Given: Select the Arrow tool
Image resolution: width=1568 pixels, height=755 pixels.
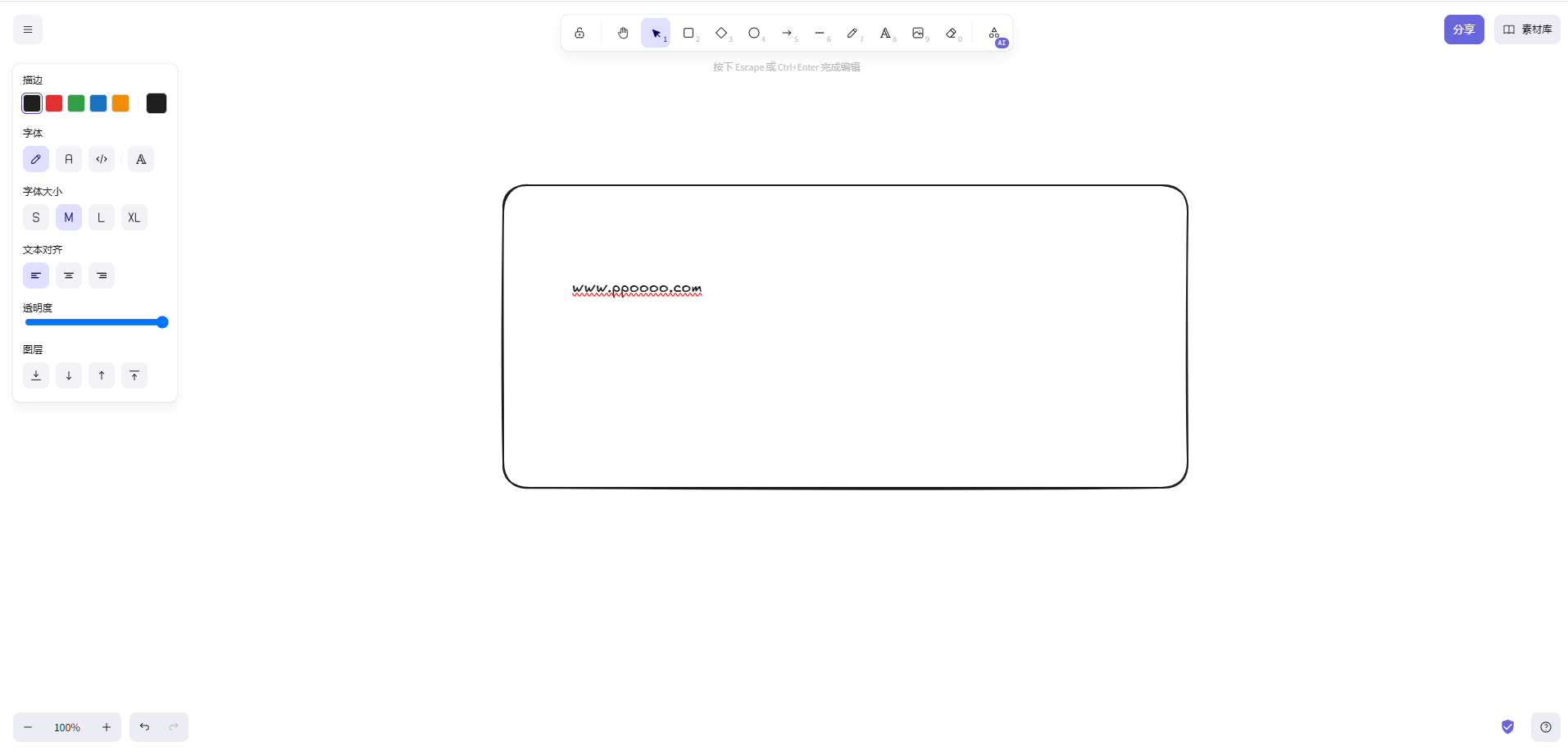Looking at the screenshot, I should [x=787, y=33].
